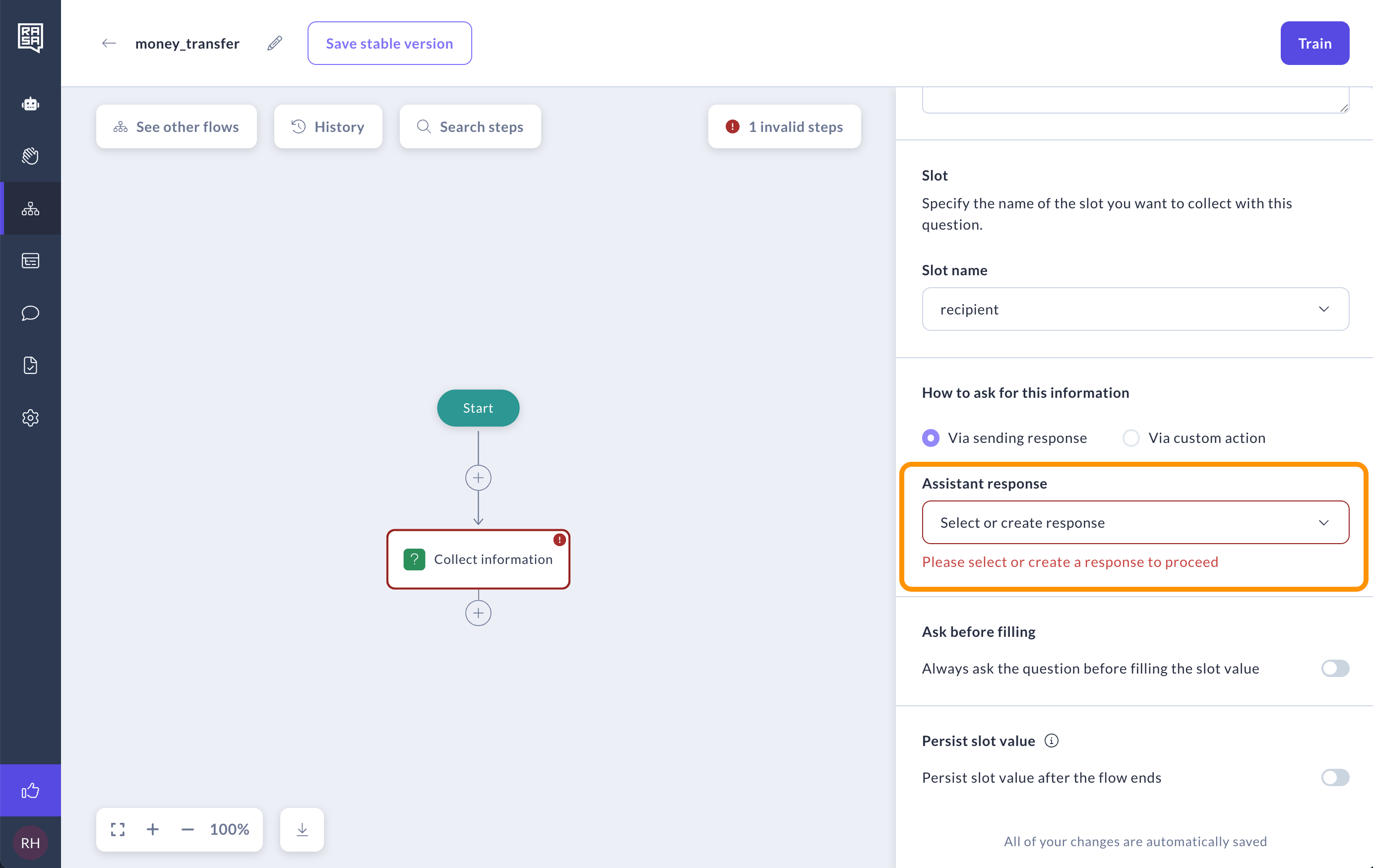Click the Persist slot value info icon
1373x868 pixels.
[x=1052, y=740]
